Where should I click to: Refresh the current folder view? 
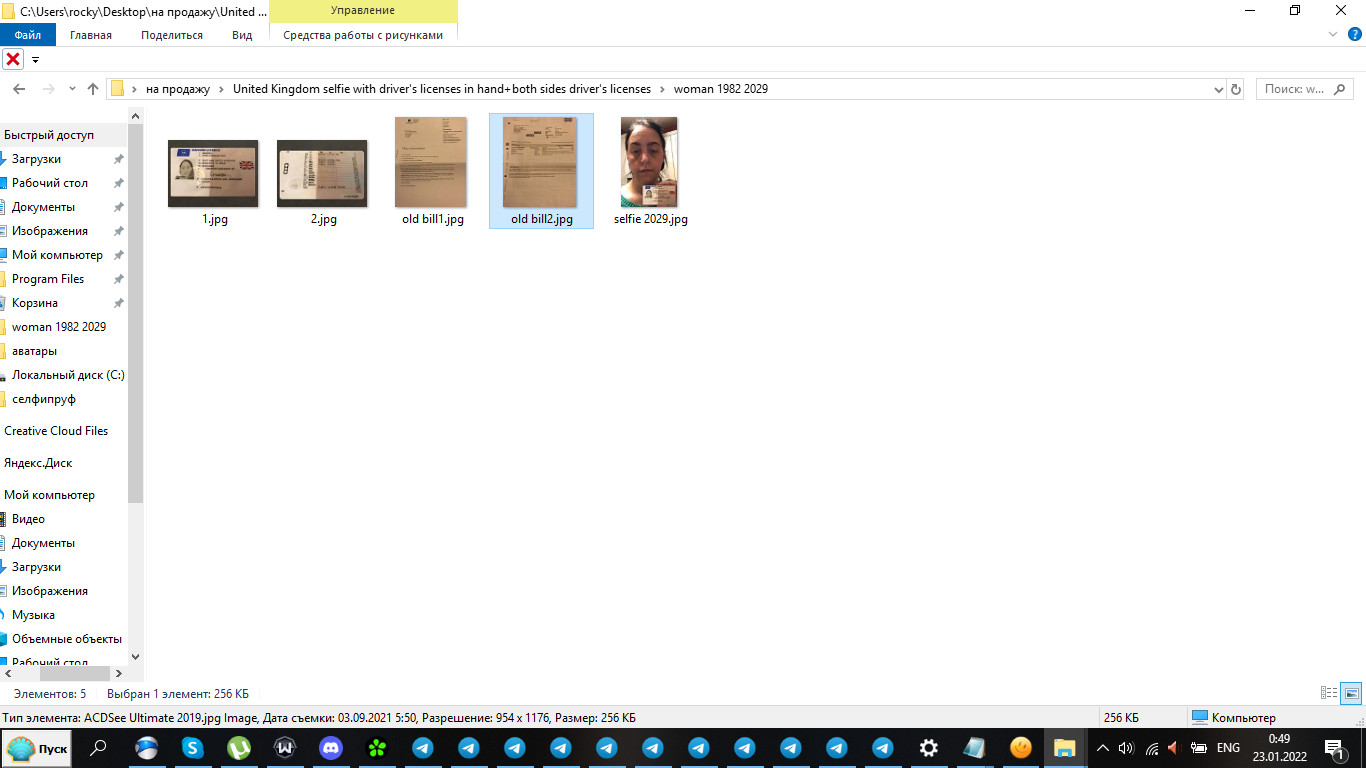click(1236, 89)
